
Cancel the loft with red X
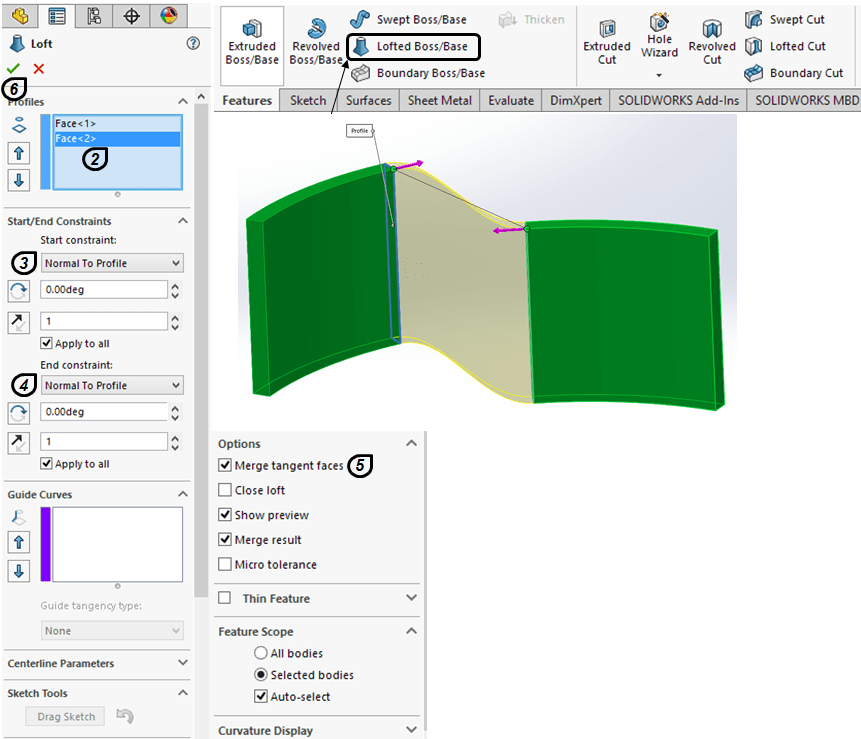(39, 68)
